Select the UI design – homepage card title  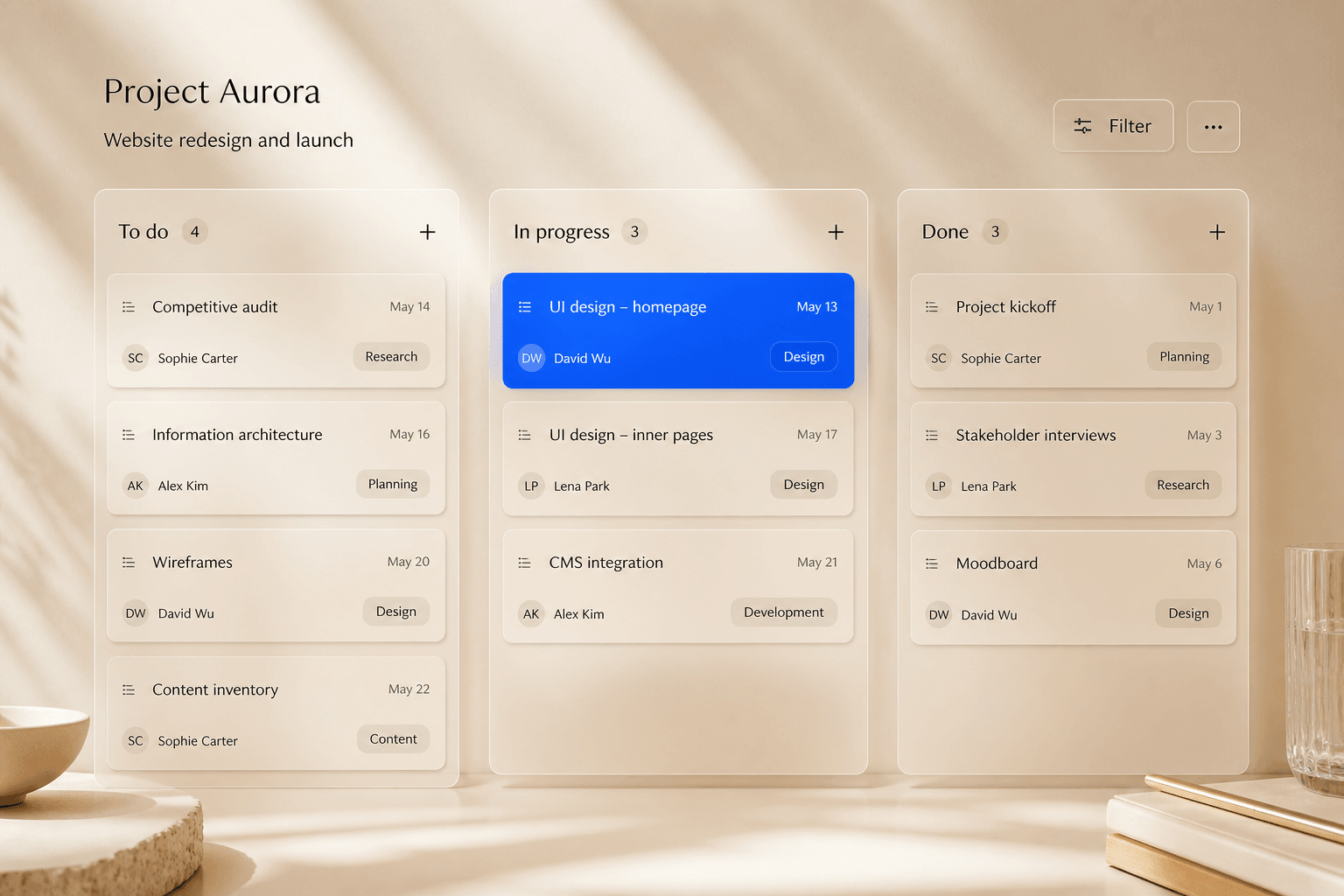point(627,307)
